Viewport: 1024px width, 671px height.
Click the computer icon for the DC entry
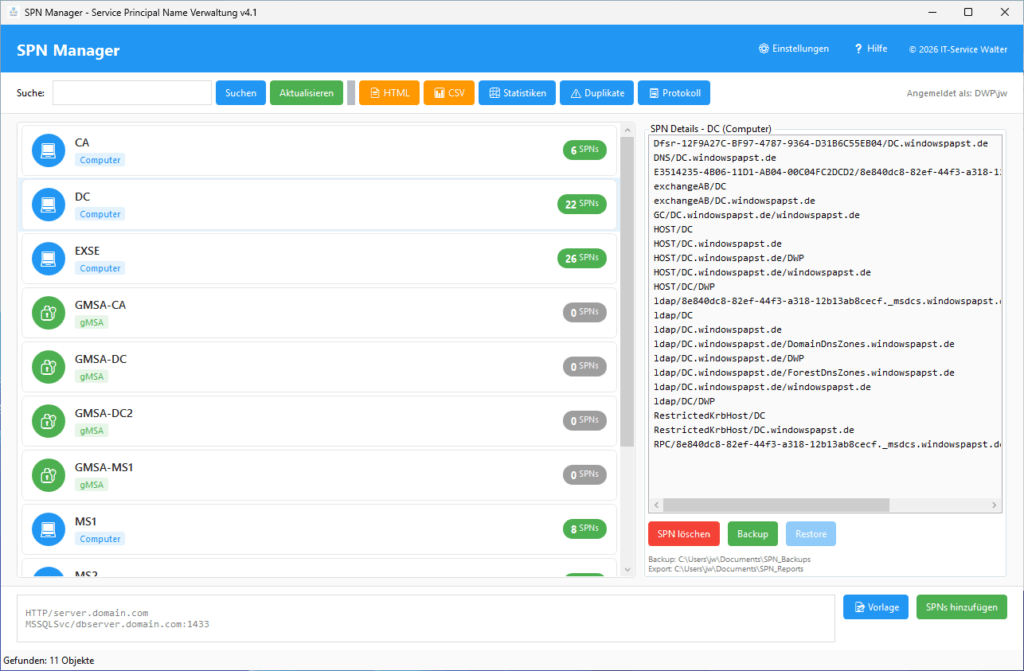coord(48,203)
